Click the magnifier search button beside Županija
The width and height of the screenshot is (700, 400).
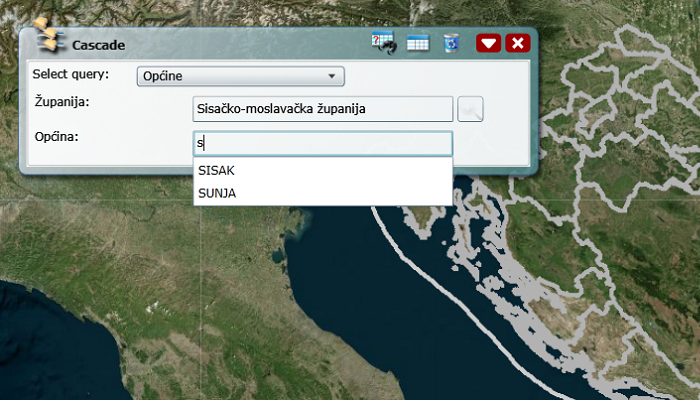click(471, 108)
